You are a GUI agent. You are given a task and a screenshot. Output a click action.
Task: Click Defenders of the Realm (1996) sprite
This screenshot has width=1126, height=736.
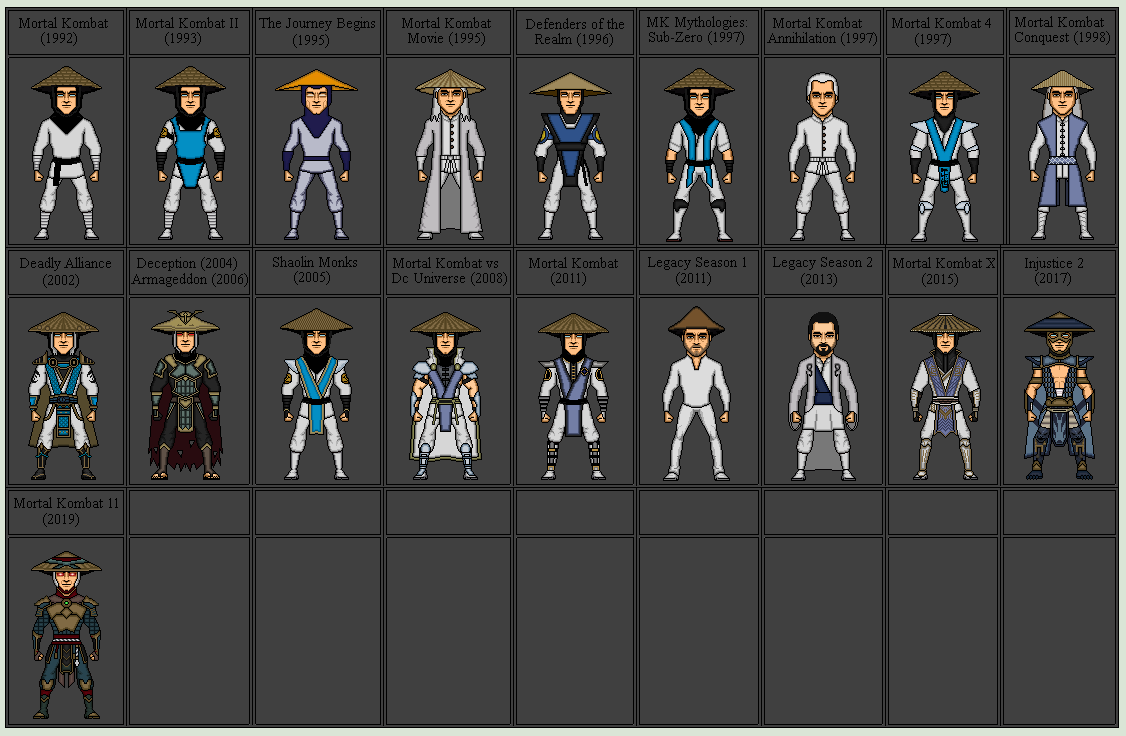(x=570, y=156)
